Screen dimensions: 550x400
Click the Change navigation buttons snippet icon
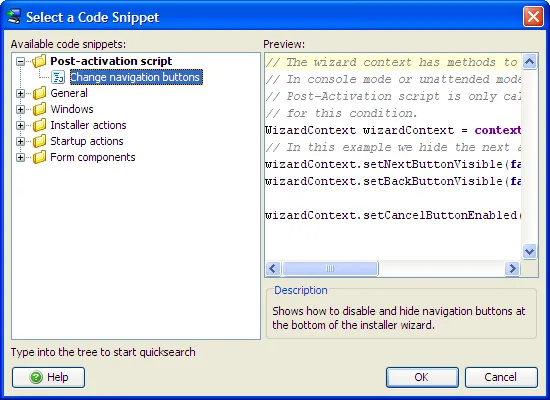(58, 77)
